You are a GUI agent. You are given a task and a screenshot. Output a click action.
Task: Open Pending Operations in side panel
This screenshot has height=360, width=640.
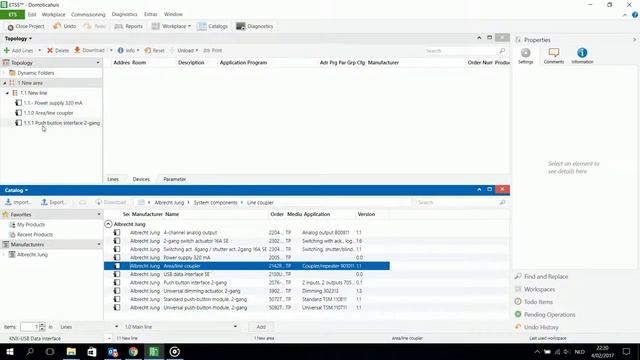point(545,315)
